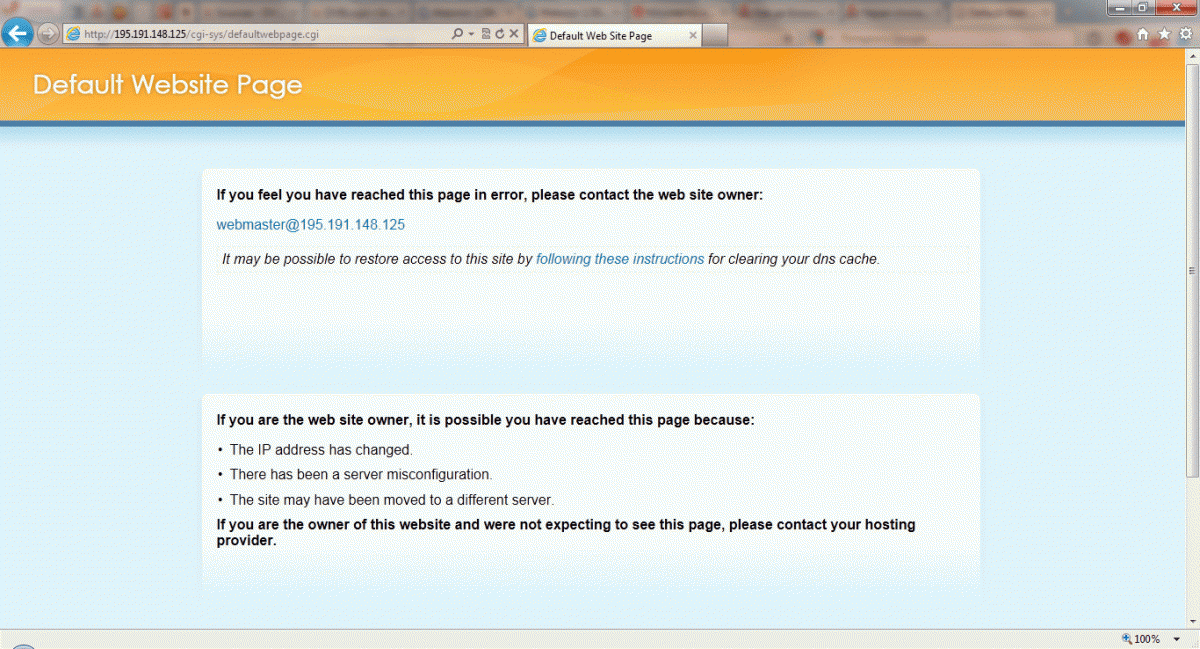The height and width of the screenshot is (649, 1200).
Task: Expand the address bar autocomplete dropdown arrow
Action: coord(470,34)
